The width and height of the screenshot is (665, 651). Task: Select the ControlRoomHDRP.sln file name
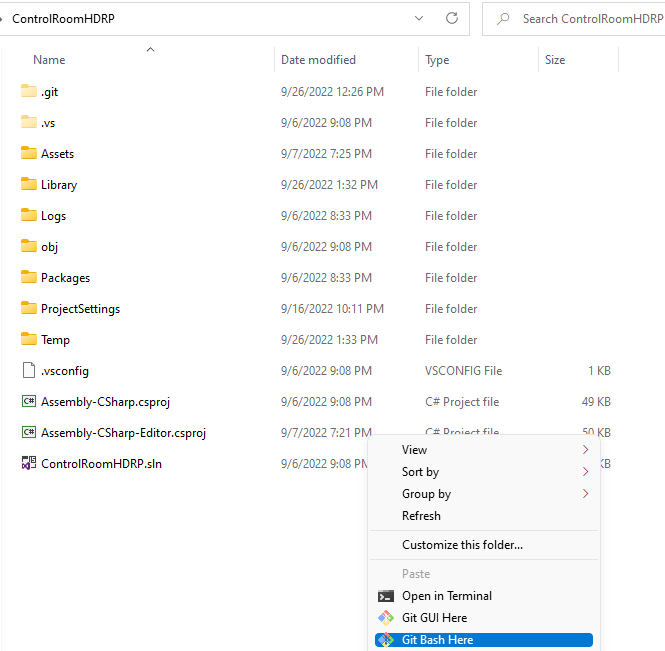(101, 464)
